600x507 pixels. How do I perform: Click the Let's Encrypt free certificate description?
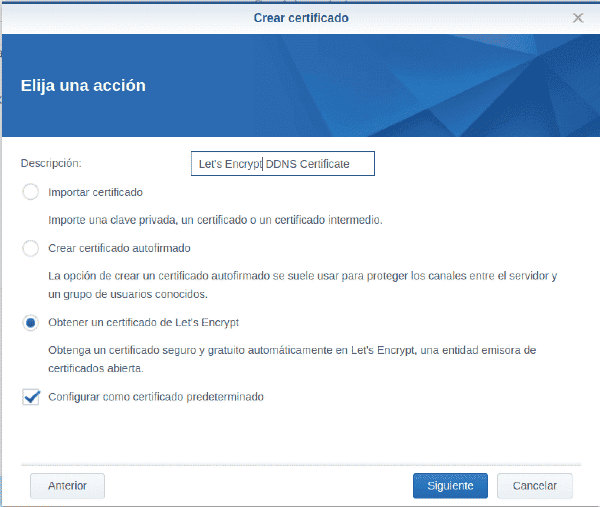[x=292, y=359]
